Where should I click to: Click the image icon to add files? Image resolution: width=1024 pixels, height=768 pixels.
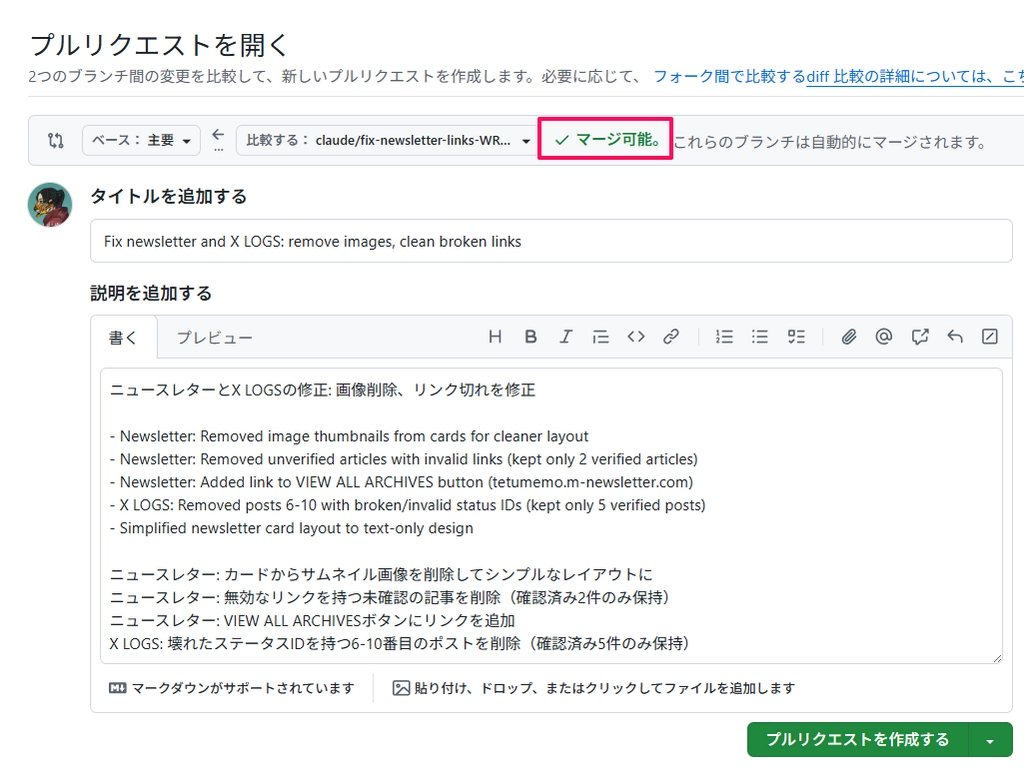(x=401, y=688)
